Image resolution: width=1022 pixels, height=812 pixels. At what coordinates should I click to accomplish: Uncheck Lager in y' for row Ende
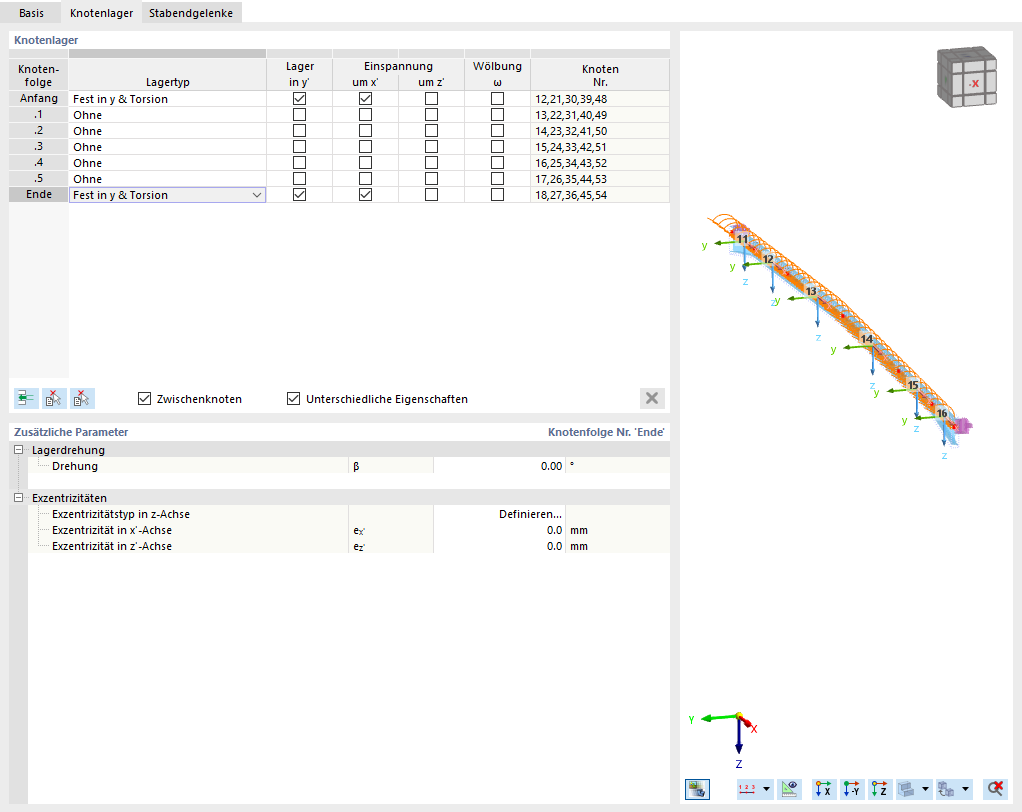pos(300,194)
